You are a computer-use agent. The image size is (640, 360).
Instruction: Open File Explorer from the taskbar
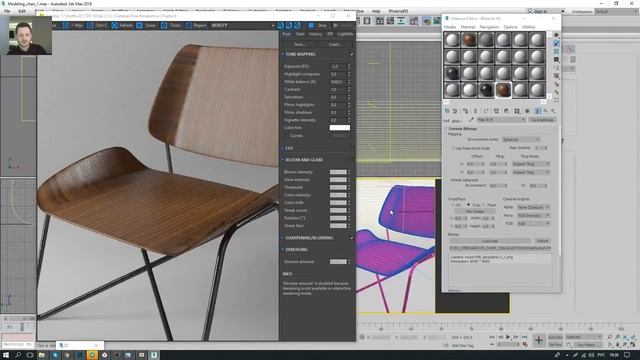point(42,355)
